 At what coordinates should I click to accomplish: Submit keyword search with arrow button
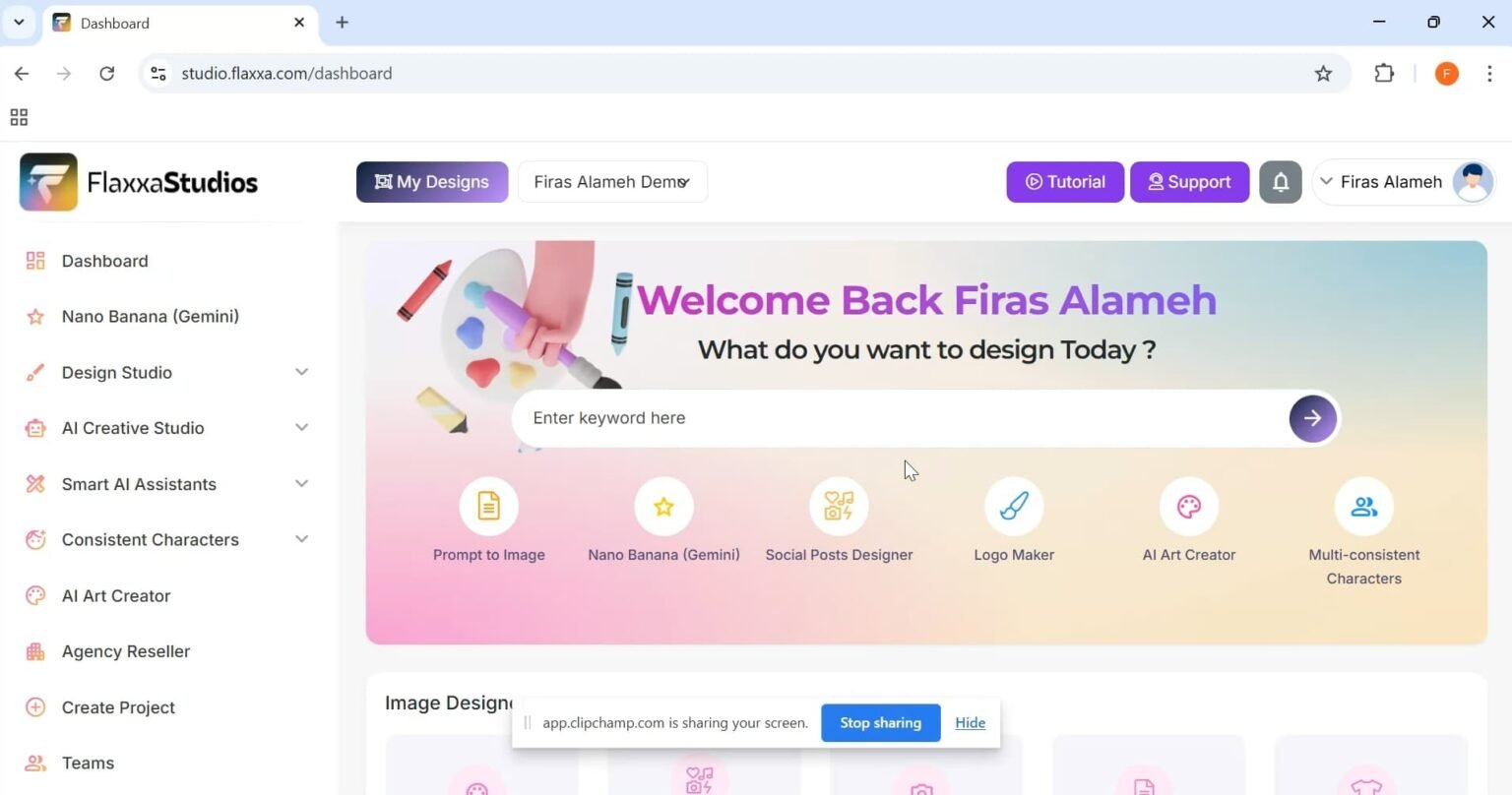coord(1313,418)
